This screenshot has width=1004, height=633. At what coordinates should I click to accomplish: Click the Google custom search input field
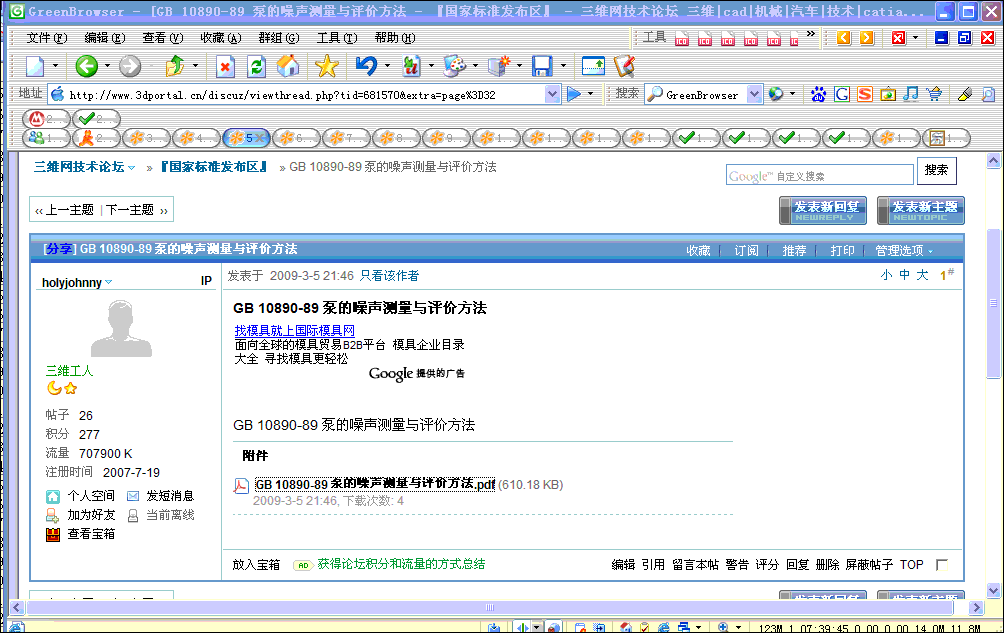click(820, 175)
